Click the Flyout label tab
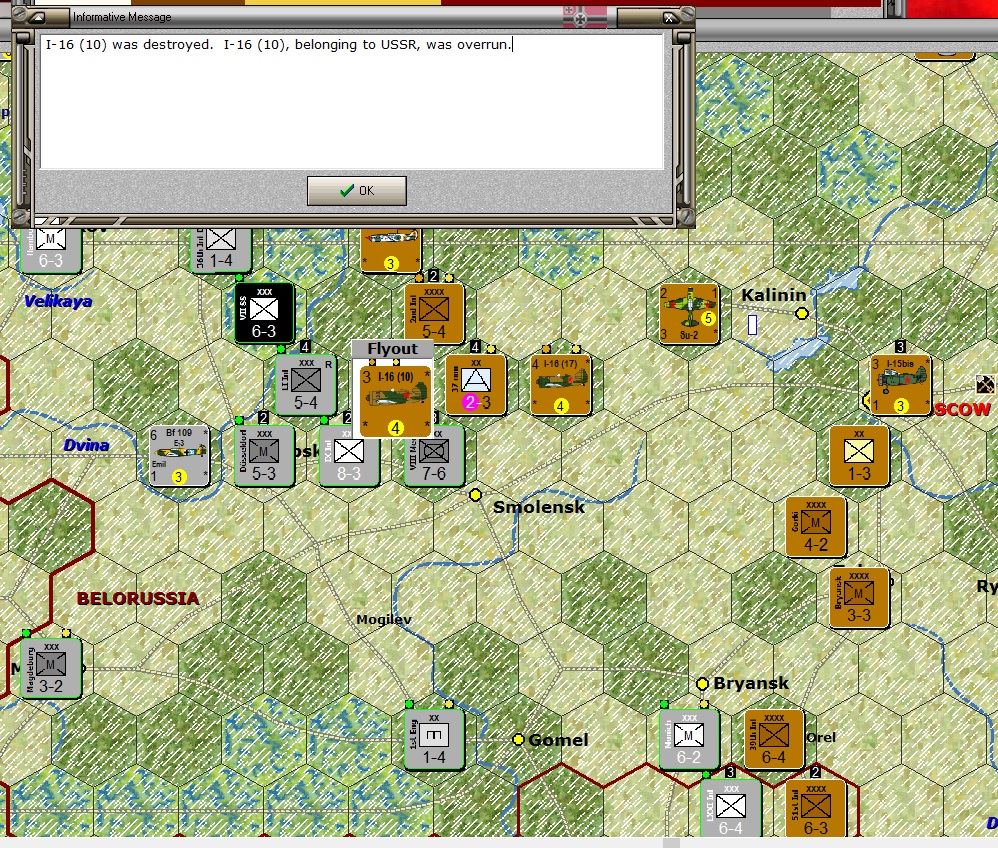This screenshot has width=998, height=848. 393,349
